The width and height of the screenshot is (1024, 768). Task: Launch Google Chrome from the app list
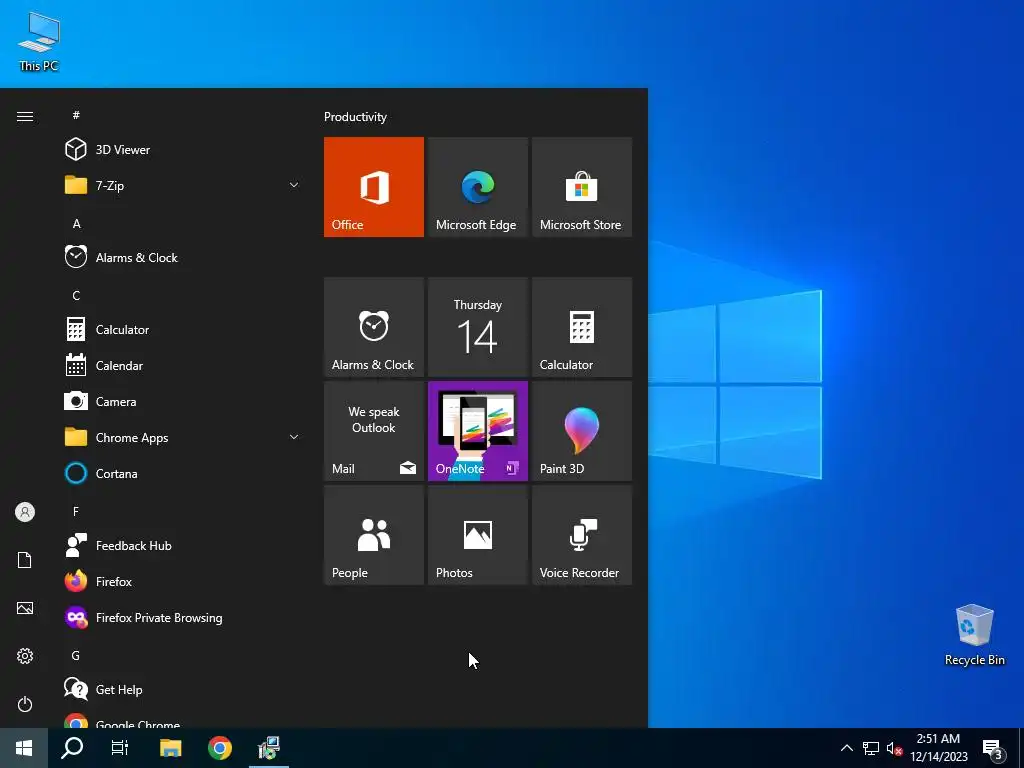pos(182,721)
